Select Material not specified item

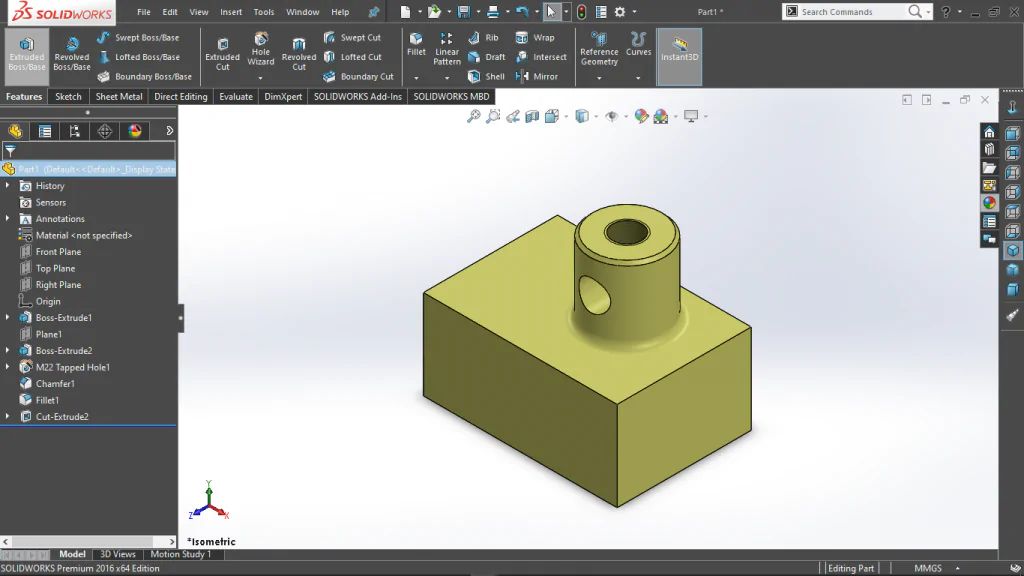tap(84, 235)
